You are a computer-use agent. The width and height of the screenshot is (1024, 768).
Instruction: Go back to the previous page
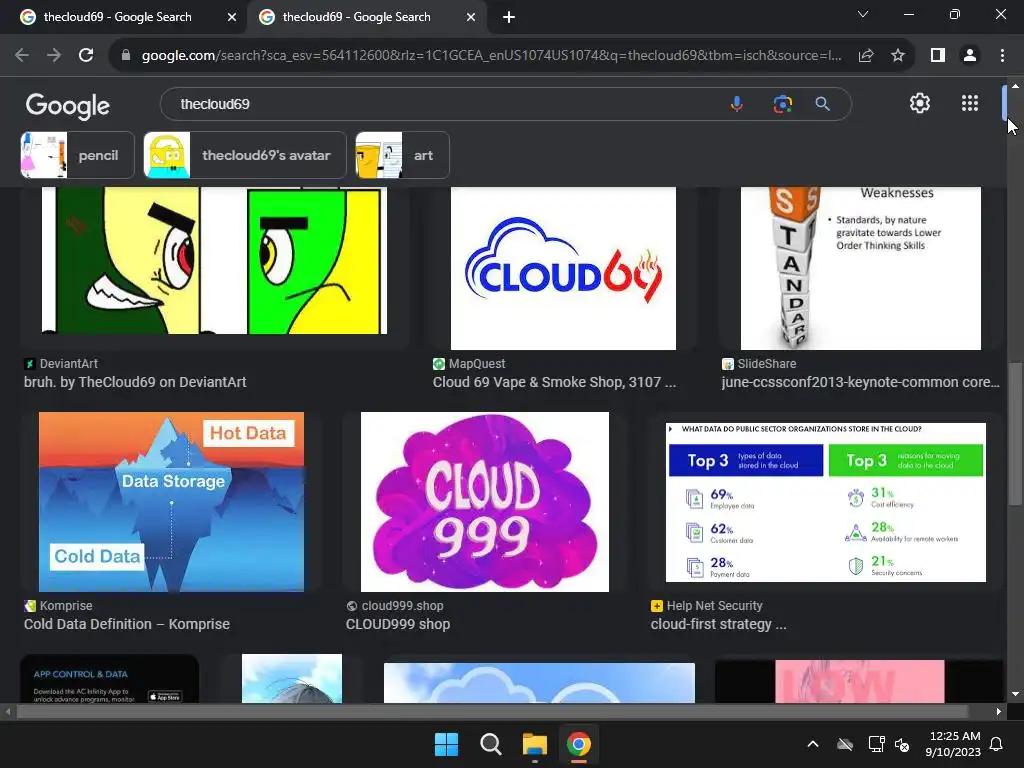tap(22, 56)
